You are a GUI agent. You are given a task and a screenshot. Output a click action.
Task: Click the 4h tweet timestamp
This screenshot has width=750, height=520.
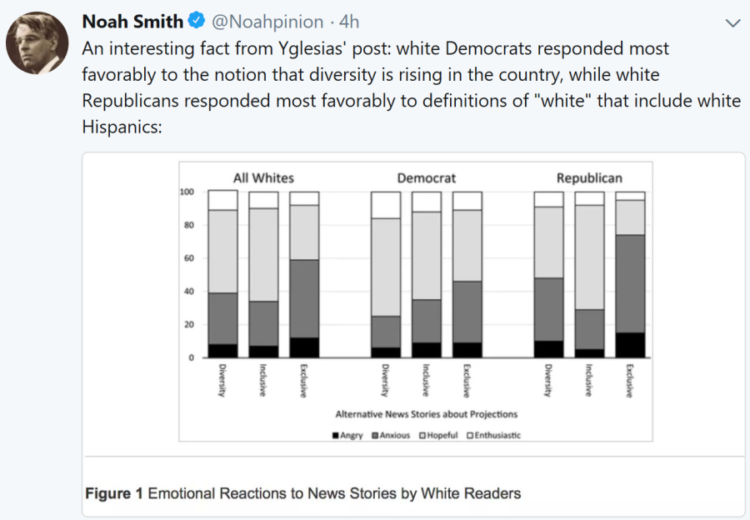[x=349, y=22]
